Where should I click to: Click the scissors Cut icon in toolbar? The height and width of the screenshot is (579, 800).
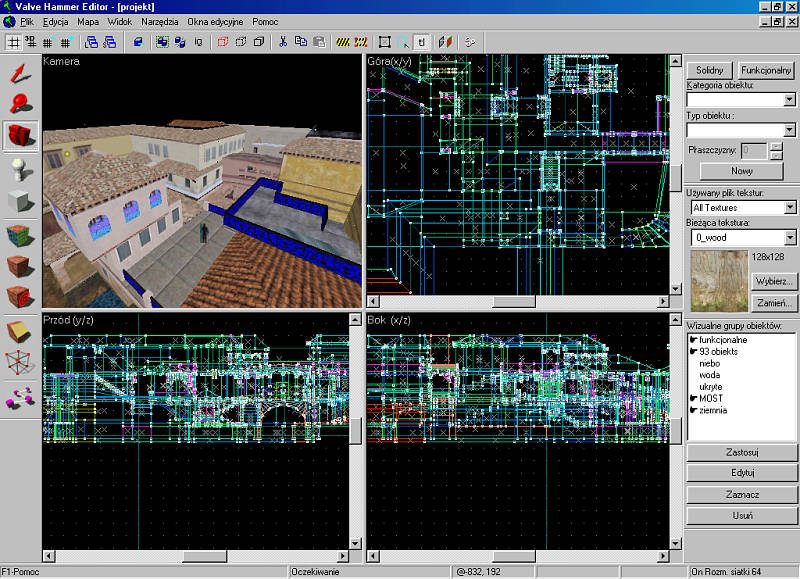pos(283,42)
